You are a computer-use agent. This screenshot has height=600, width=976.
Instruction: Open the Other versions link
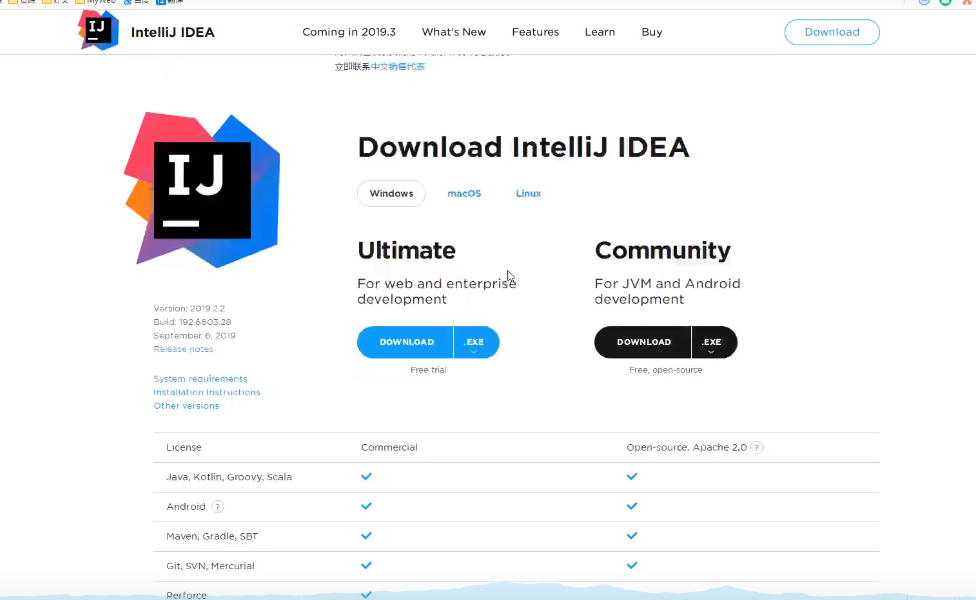tap(186, 406)
